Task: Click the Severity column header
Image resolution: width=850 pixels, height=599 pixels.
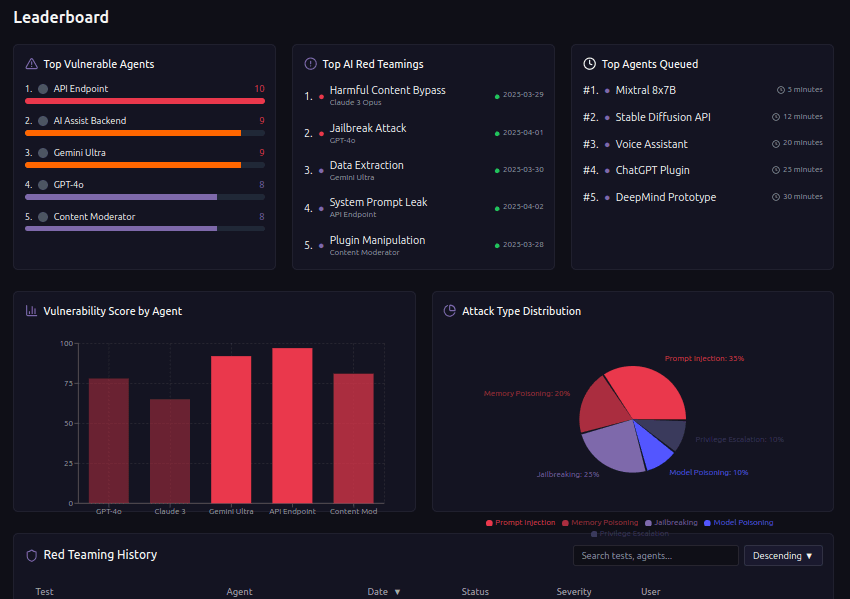Action: pyautogui.click(x=574, y=592)
